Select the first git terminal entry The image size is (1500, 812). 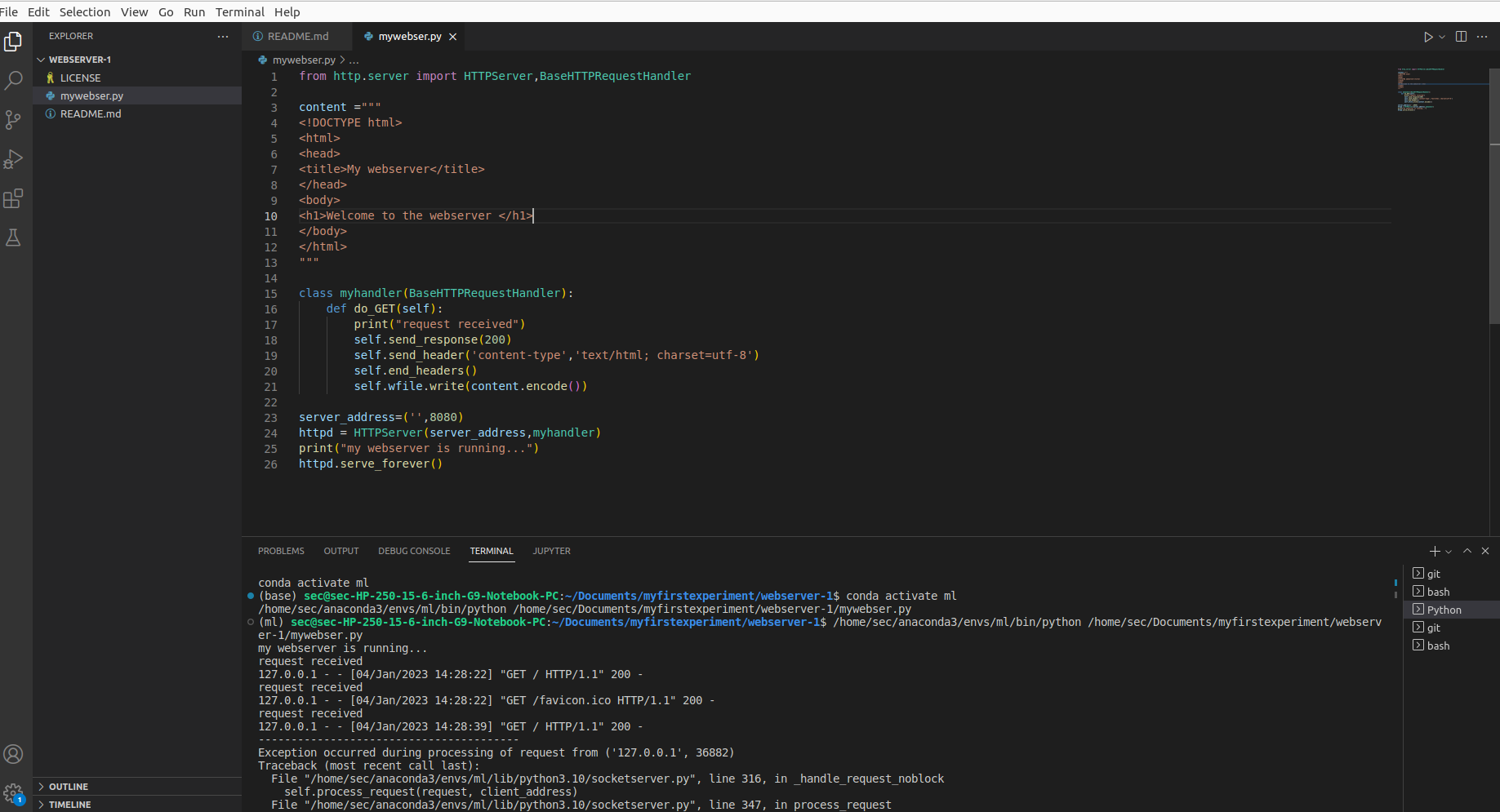point(1451,574)
